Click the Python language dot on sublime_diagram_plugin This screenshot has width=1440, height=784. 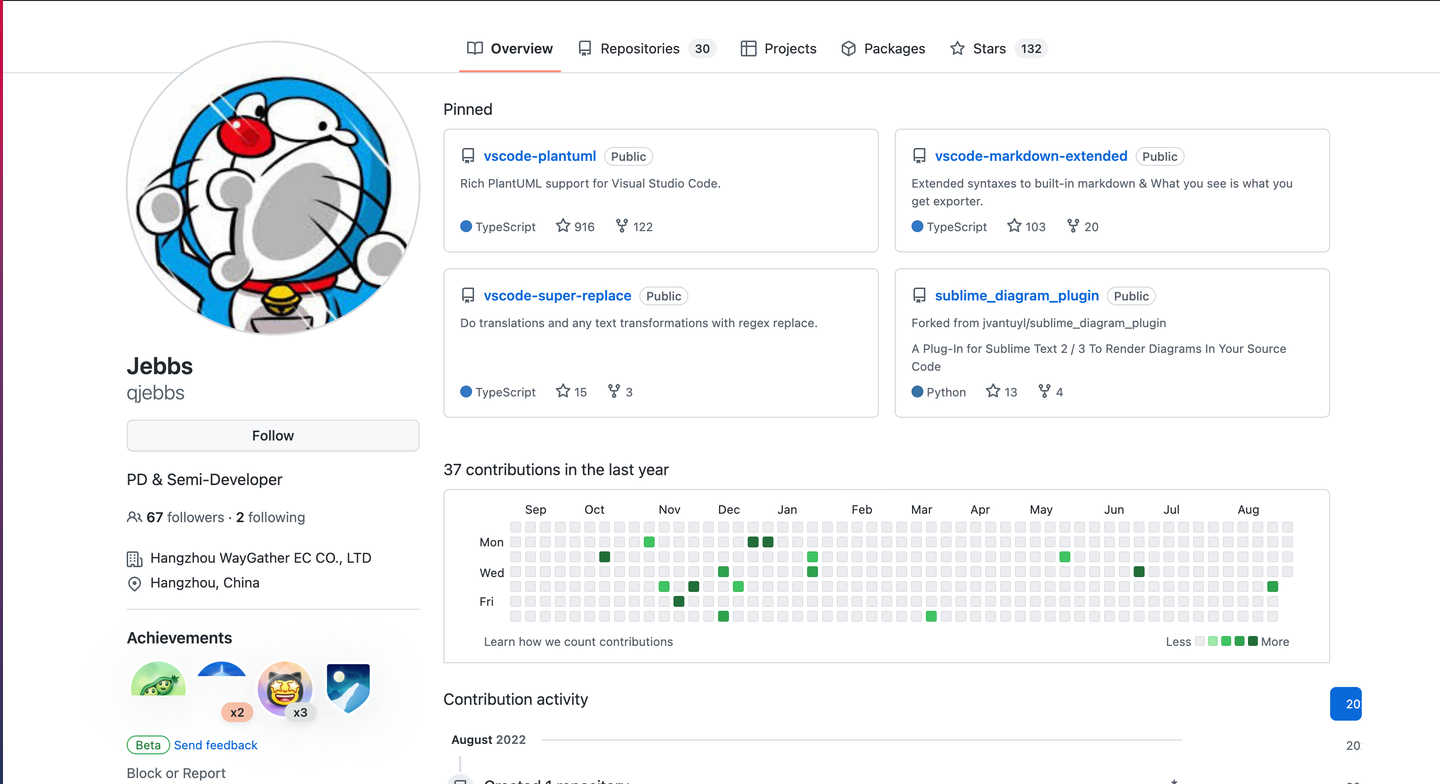tap(917, 392)
